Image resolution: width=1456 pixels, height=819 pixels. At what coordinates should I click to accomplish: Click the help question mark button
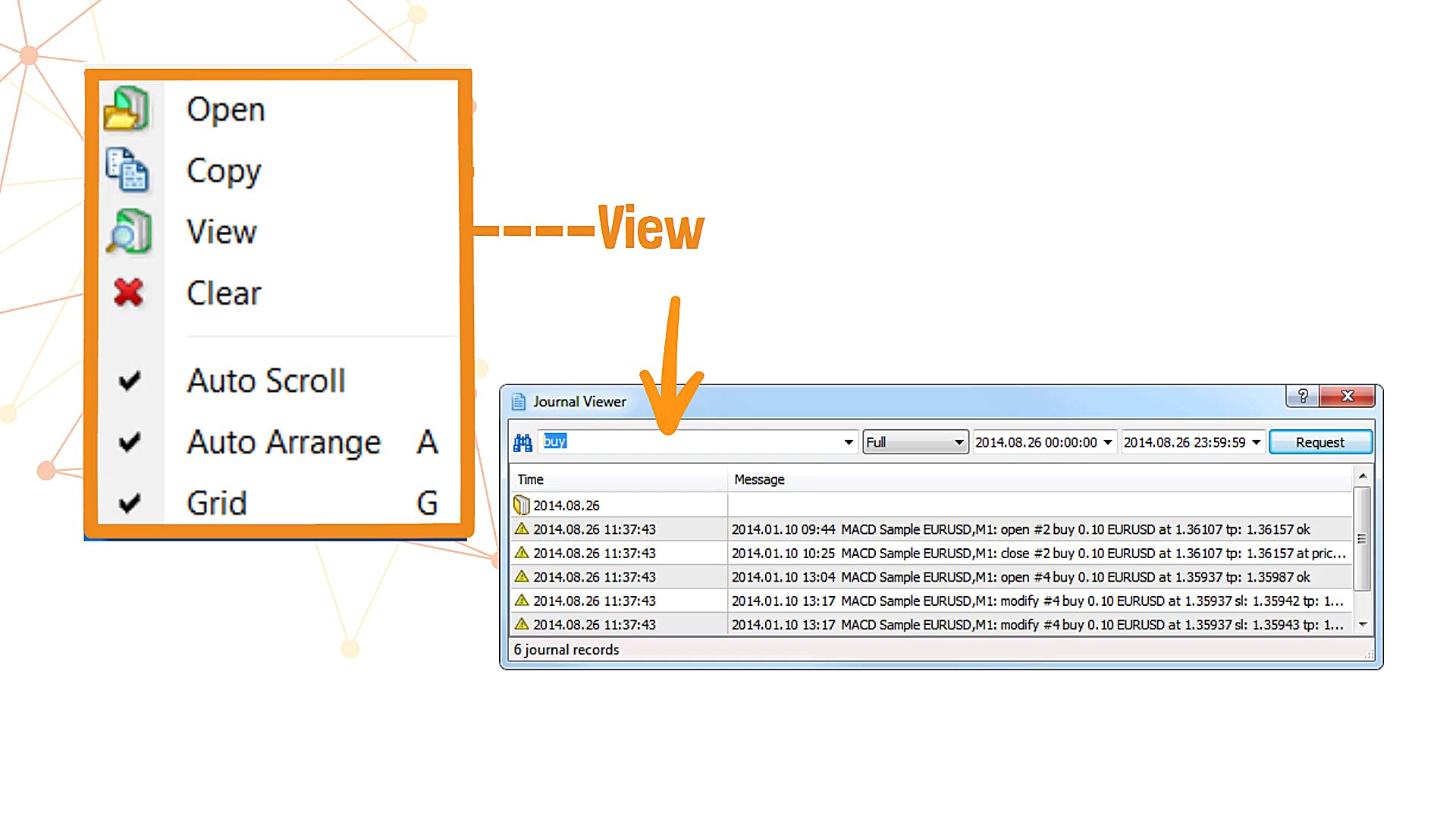pos(1302,396)
